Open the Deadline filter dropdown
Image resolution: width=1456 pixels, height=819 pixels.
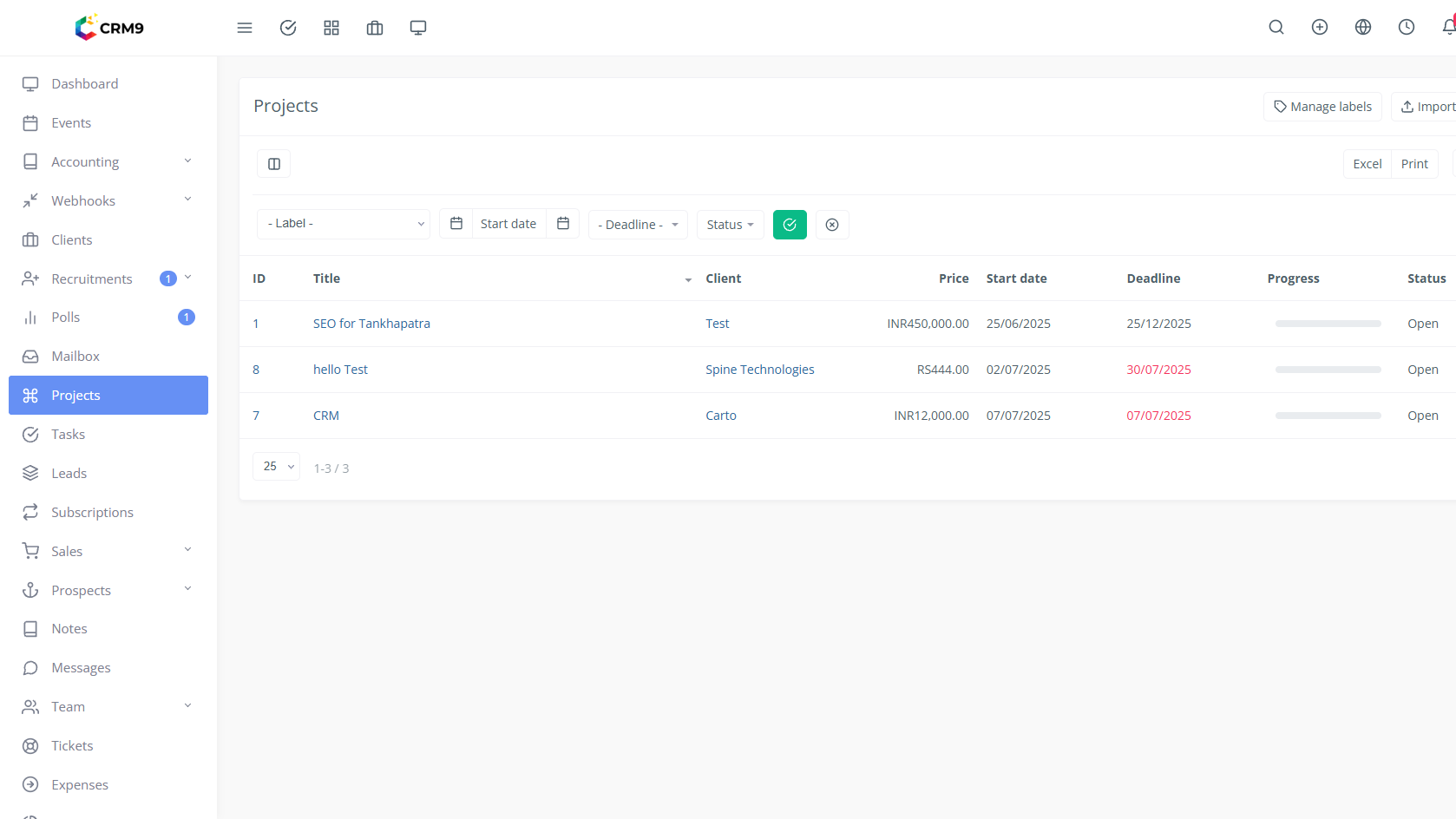(x=638, y=225)
